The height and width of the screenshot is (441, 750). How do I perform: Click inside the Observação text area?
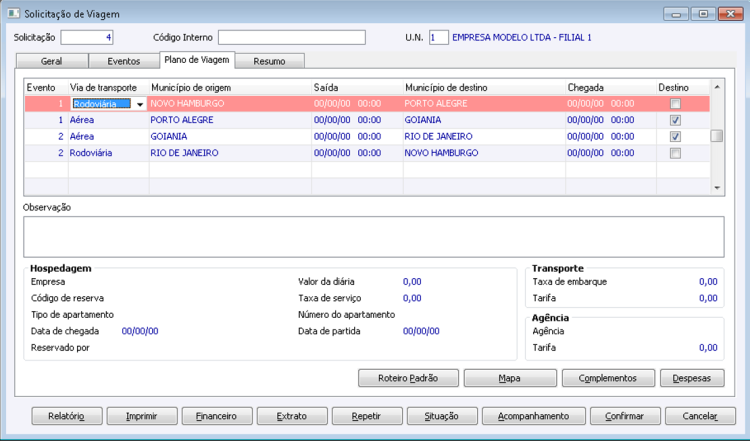click(374, 236)
